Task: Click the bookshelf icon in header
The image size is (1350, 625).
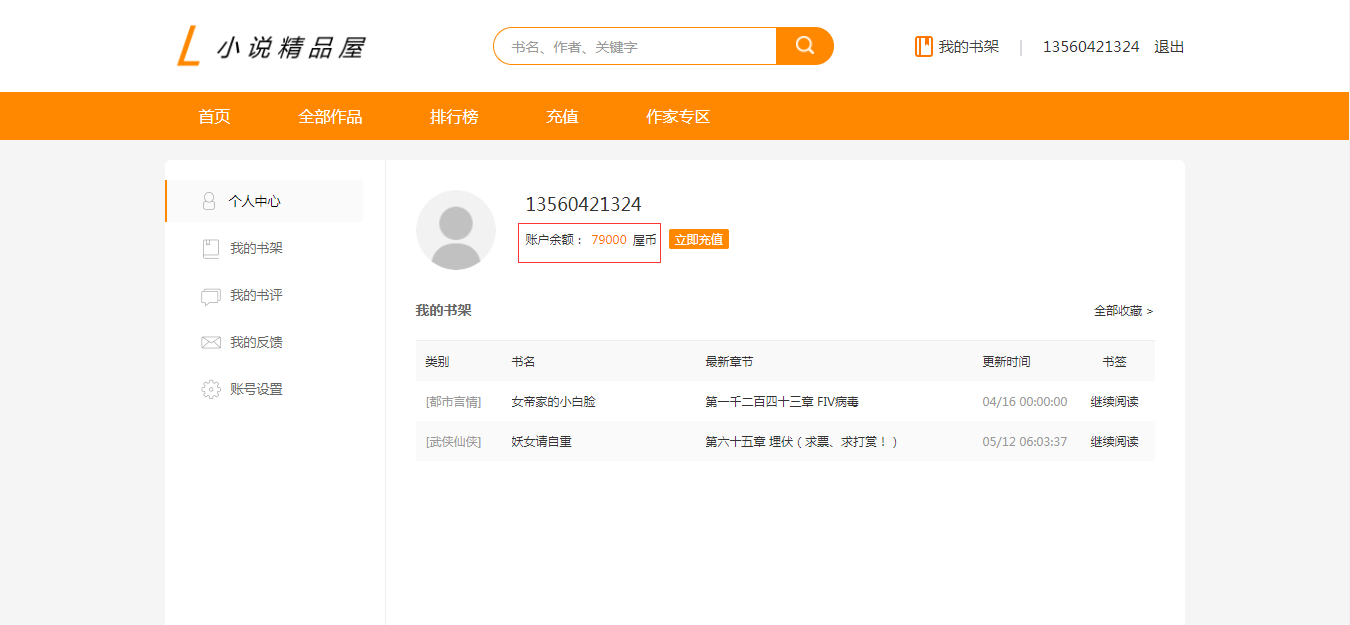Action: 923,47
